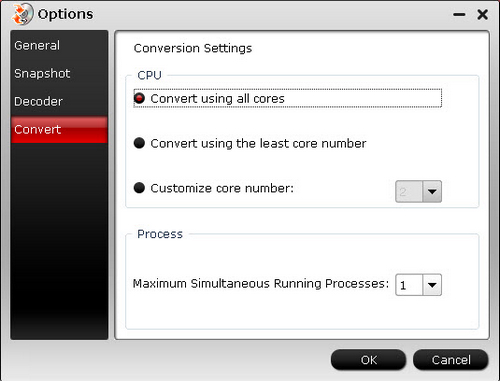Minimize the Options window

(459, 15)
